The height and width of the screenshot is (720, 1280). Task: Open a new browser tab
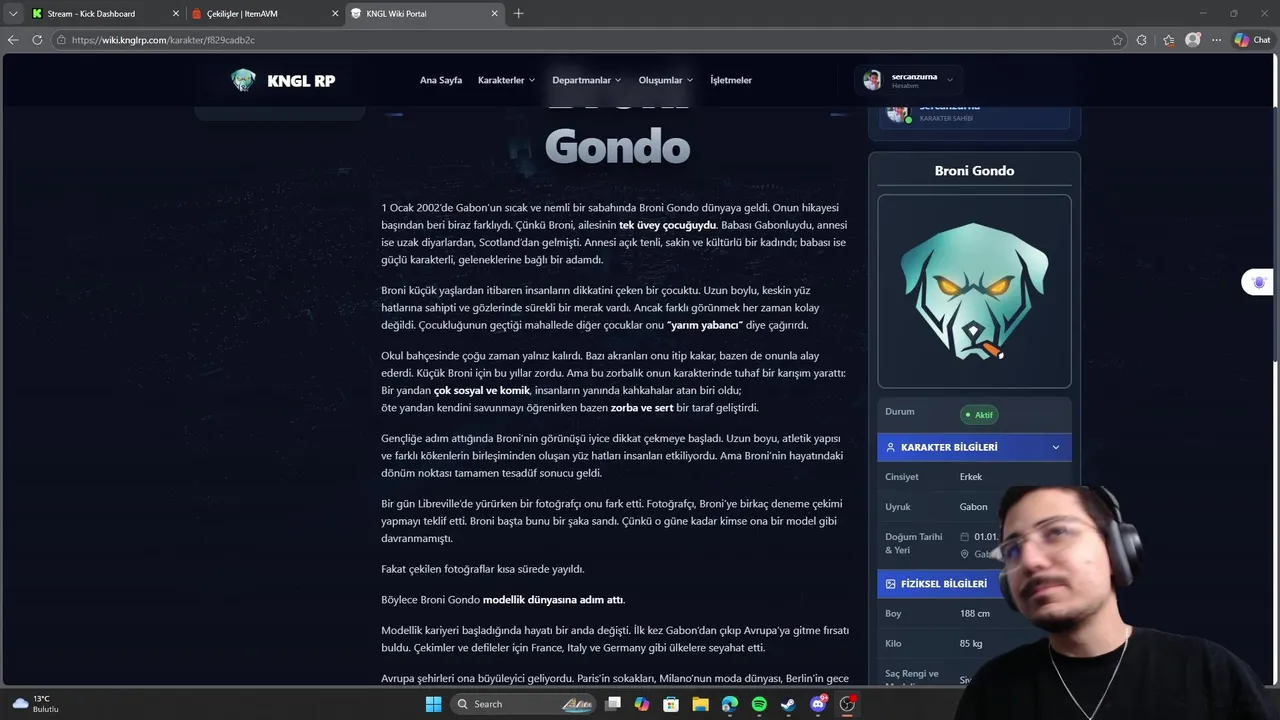pos(518,14)
